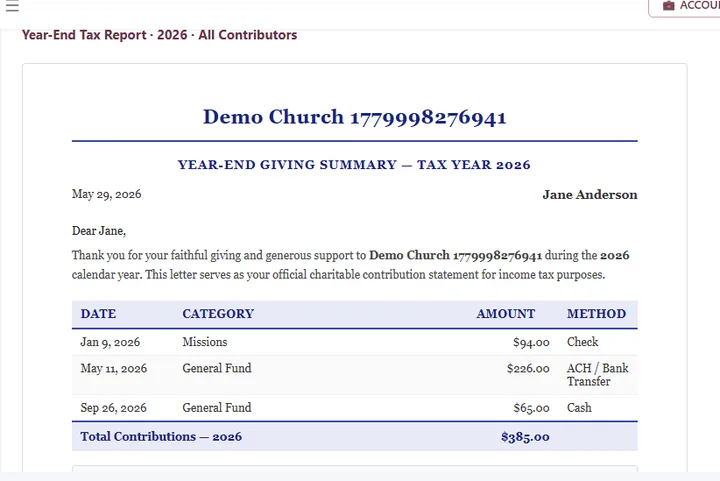Click the 'Total Contributions — 2026' label

click(161, 436)
